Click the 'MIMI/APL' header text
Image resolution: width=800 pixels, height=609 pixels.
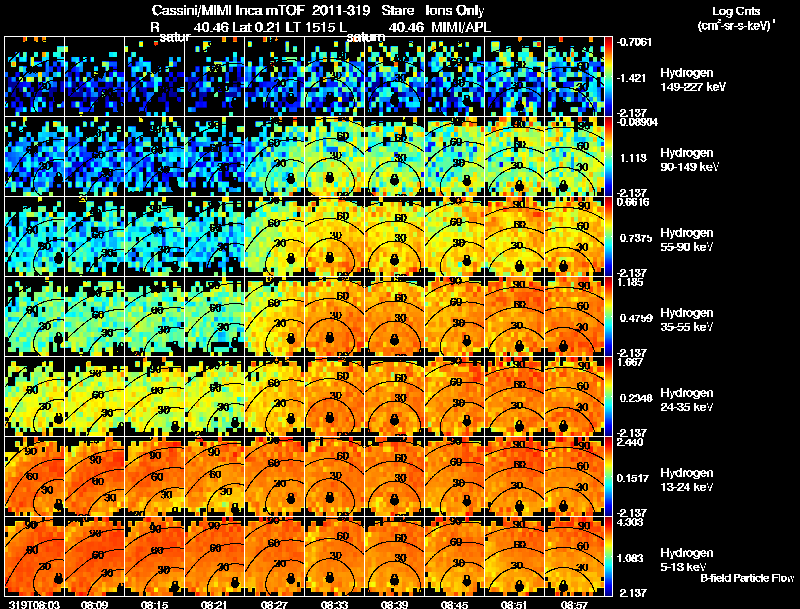pyautogui.click(x=461, y=27)
